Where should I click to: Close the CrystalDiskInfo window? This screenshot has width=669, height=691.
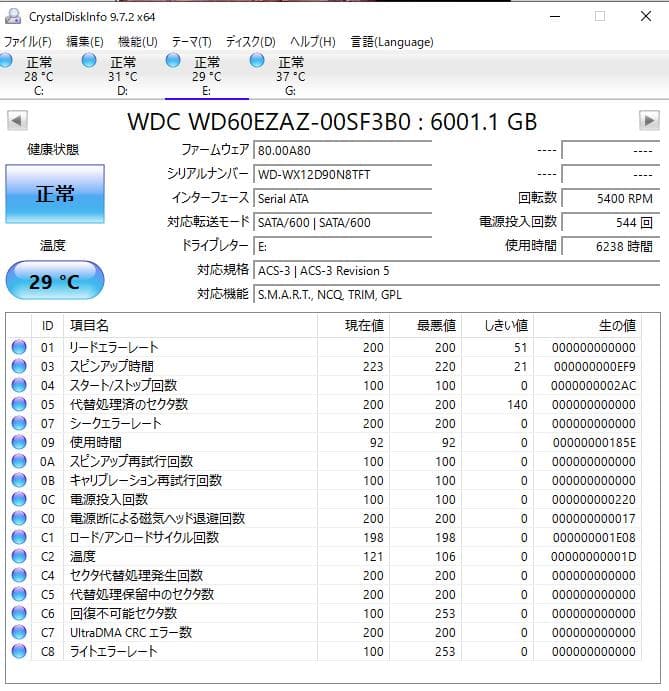(646, 17)
